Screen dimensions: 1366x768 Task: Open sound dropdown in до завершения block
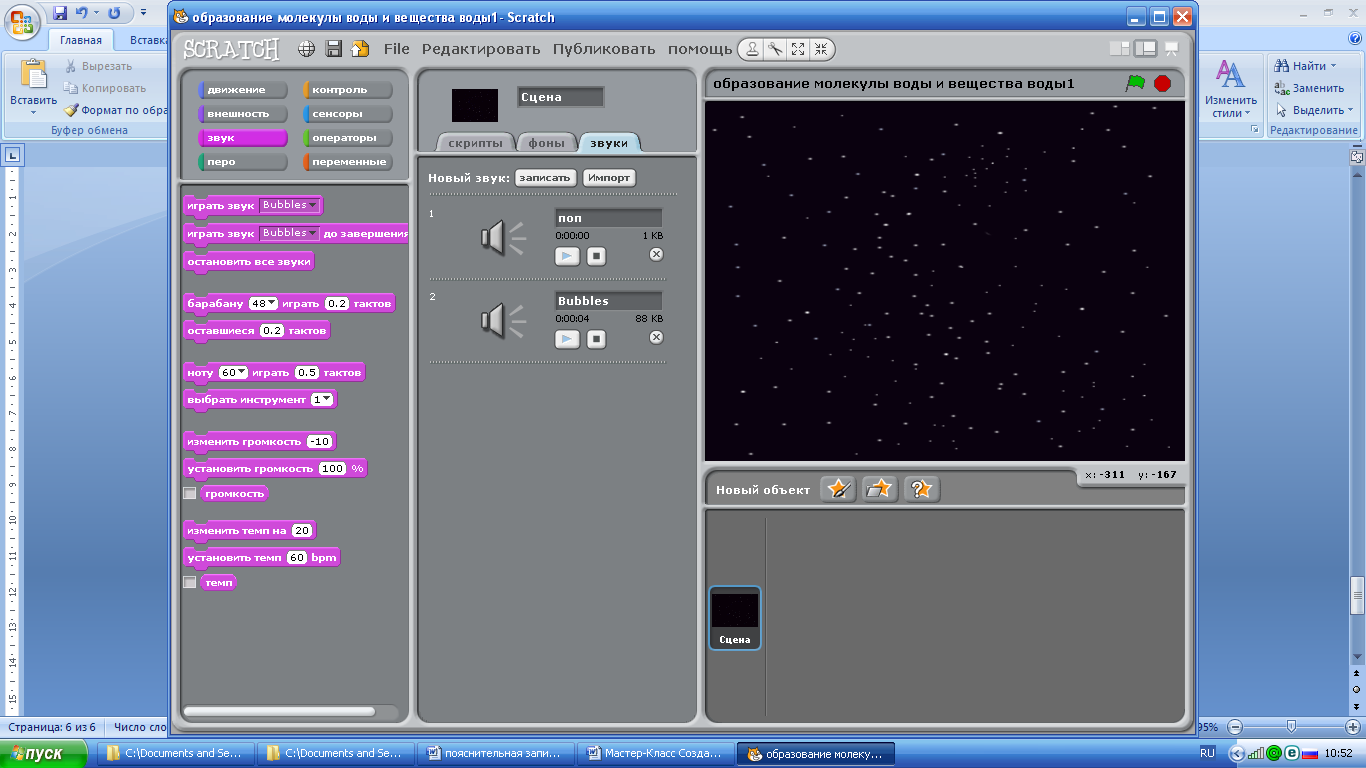(289, 233)
